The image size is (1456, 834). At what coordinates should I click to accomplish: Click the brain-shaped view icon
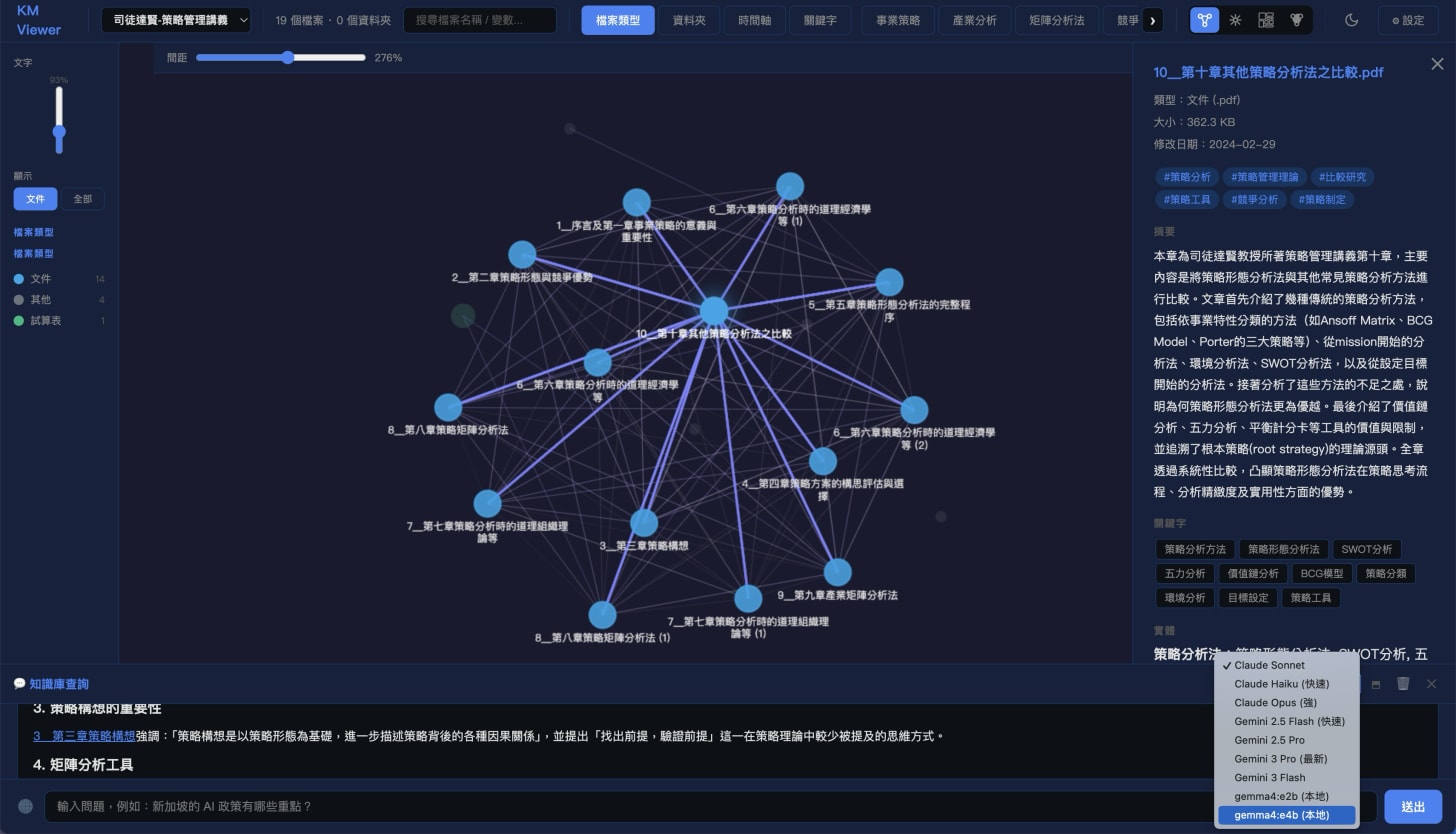pyautogui.click(x=1296, y=20)
